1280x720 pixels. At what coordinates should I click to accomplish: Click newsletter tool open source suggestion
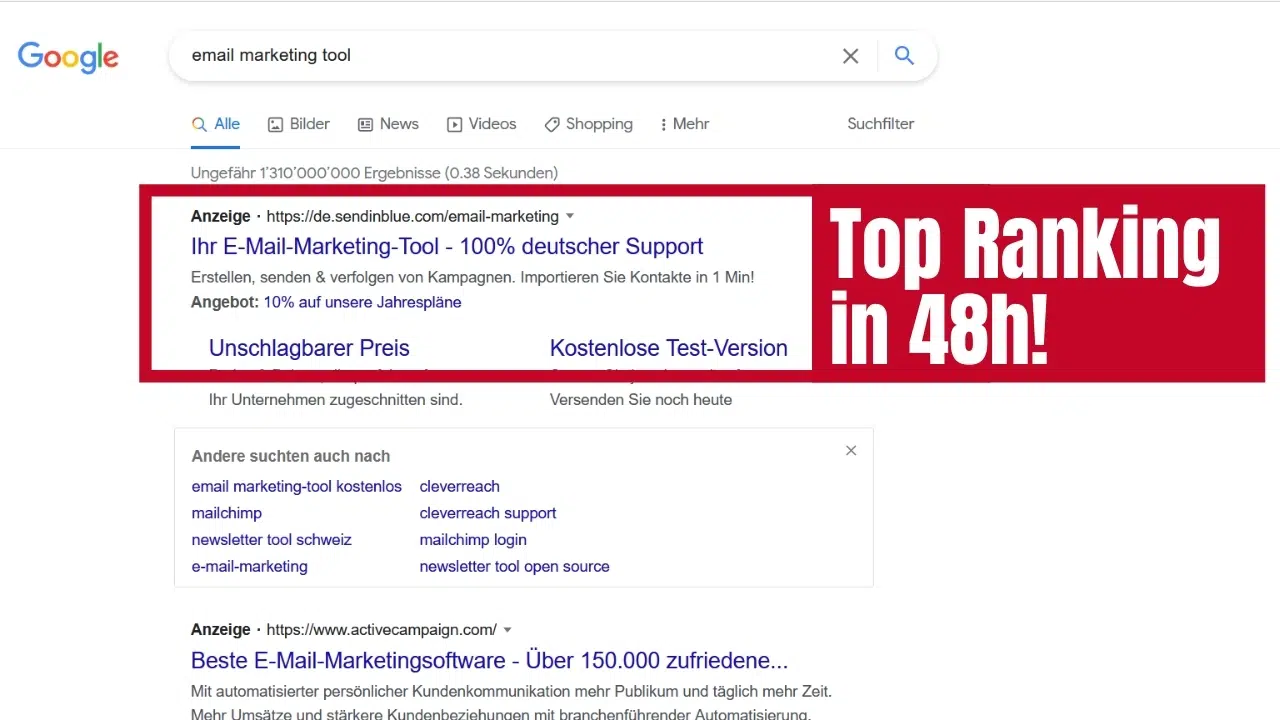pyautogui.click(x=515, y=566)
